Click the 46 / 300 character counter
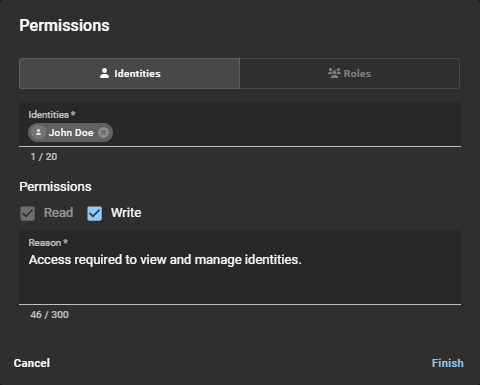The image size is (480, 385). [x=49, y=315]
